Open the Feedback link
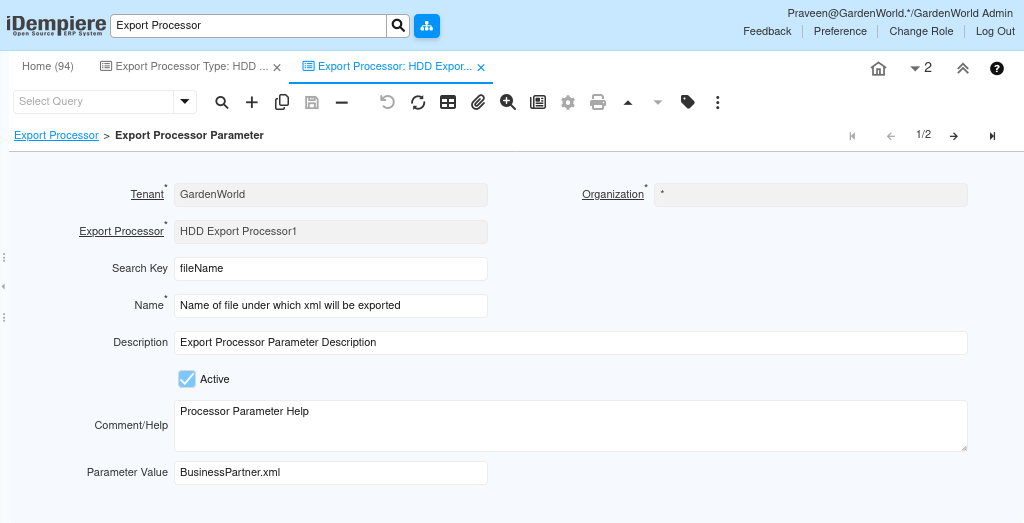Viewport: 1024px width, 523px height. 767,31
